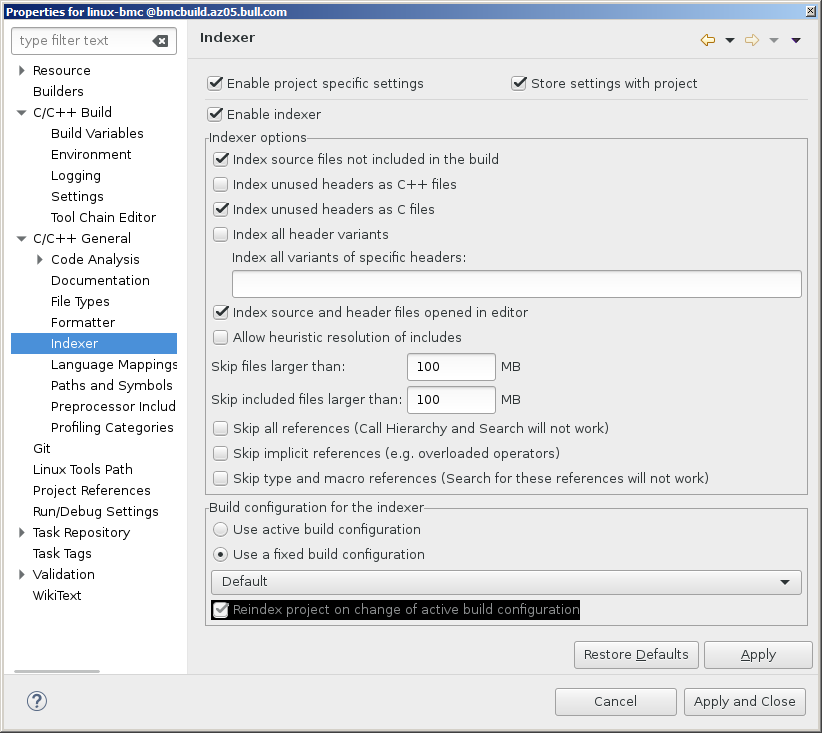Open the view menu triangle icon
822x733 pixels.
point(796,40)
